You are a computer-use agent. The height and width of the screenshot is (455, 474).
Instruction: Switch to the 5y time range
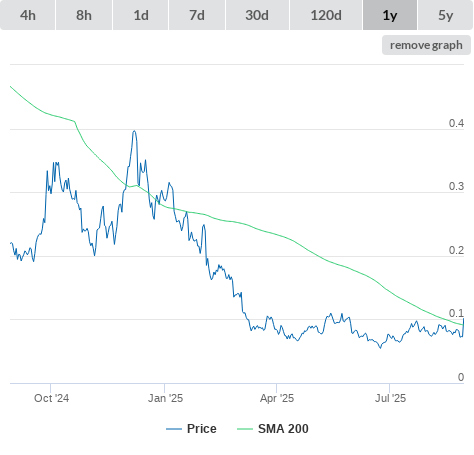[445, 15]
